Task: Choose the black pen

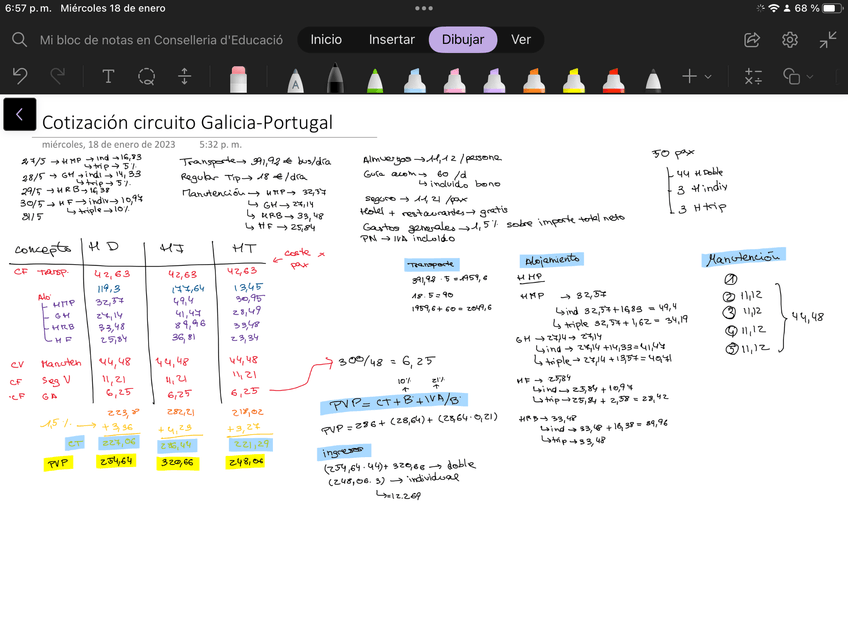Action: 335,78
